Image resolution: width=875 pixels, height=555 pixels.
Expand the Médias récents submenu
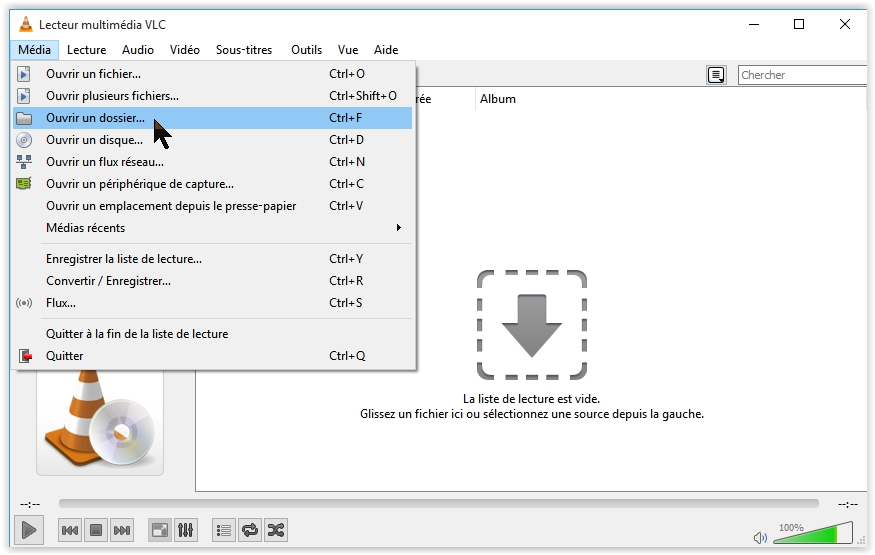(x=213, y=228)
